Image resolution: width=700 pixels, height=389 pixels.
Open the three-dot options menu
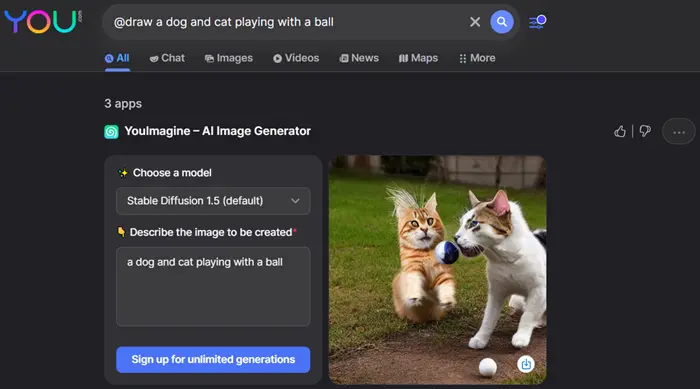tap(679, 132)
